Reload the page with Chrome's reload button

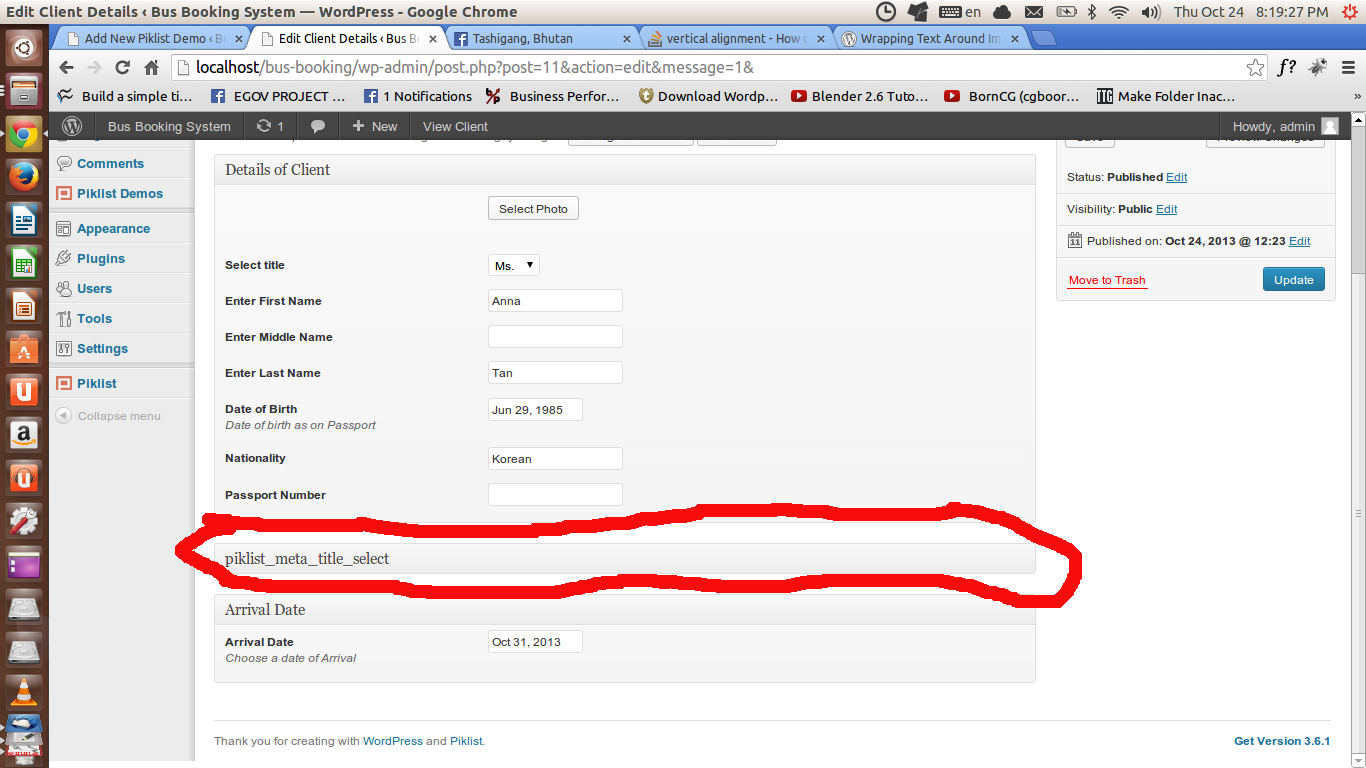tap(122, 68)
